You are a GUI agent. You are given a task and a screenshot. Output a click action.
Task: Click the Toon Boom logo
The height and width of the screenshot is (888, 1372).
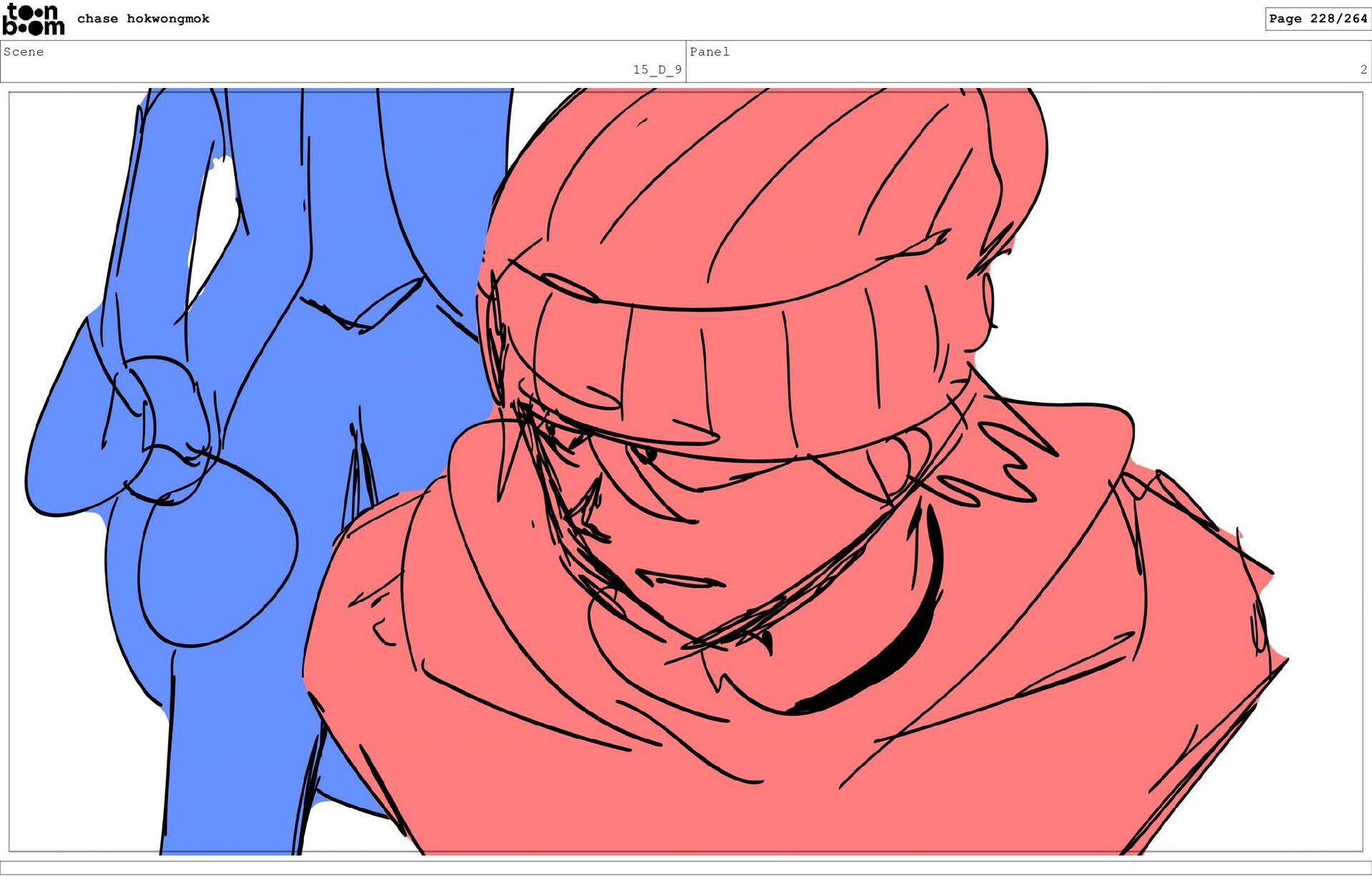click(33, 19)
